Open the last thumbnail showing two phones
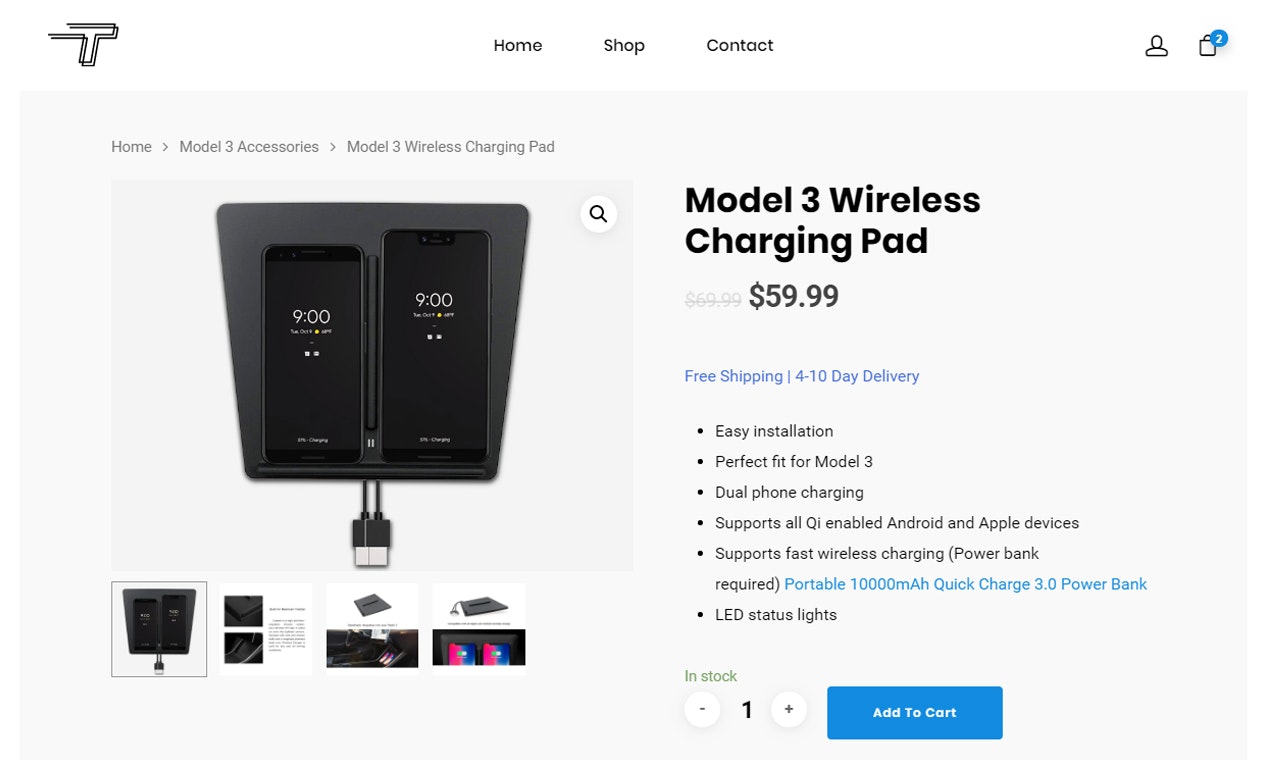 [x=478, y=629]
